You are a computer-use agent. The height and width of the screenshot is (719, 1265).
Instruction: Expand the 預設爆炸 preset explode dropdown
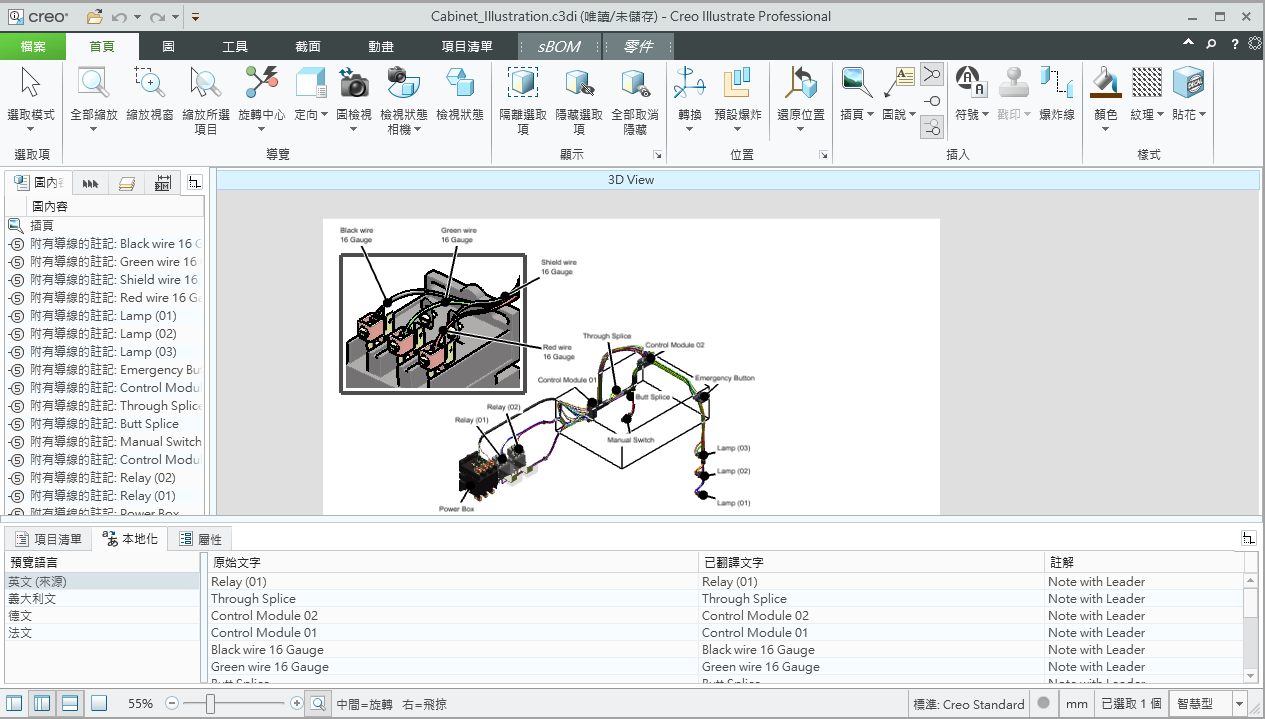click(738, 129)
